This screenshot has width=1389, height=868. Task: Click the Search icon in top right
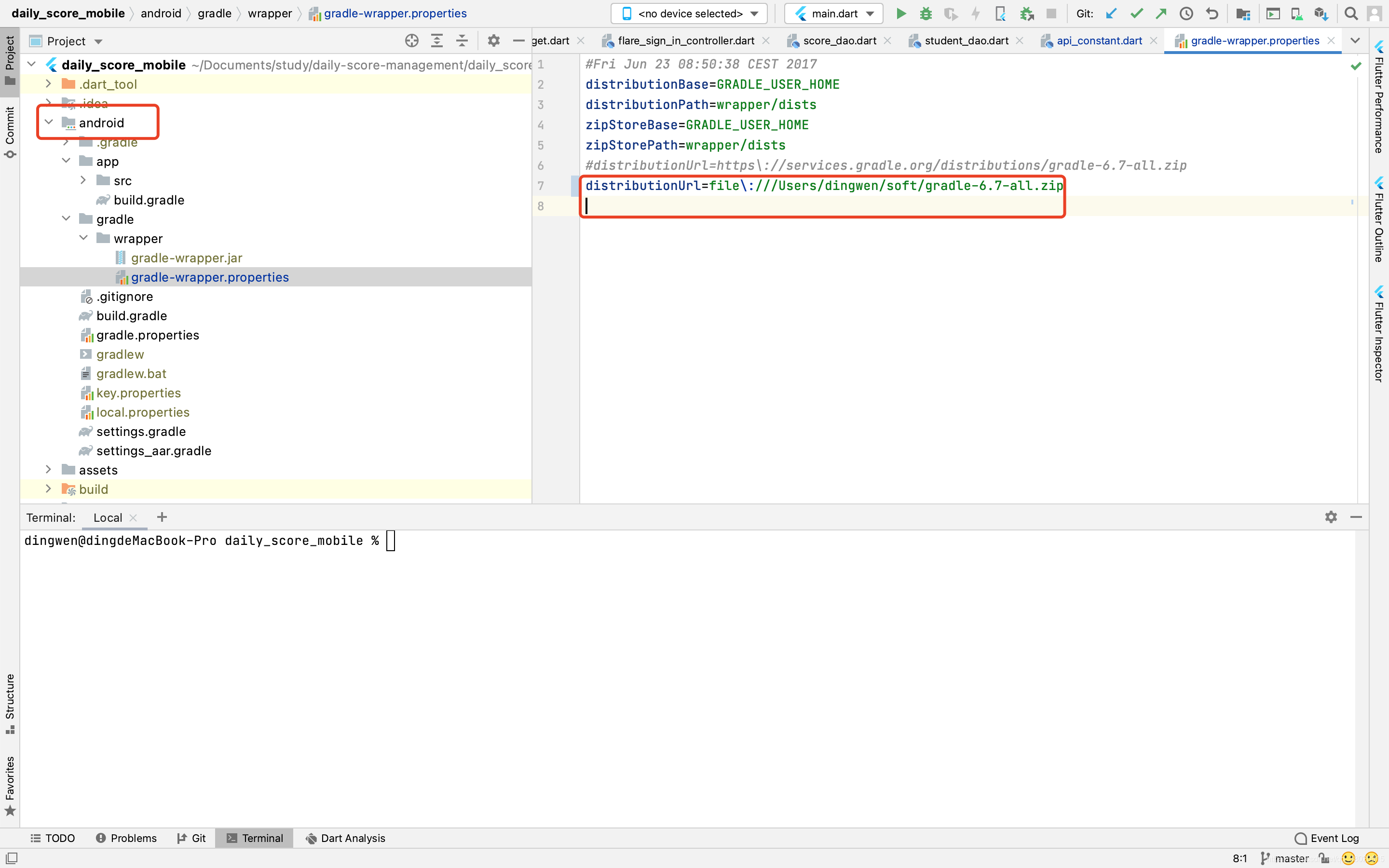[x=1350, y=13]
